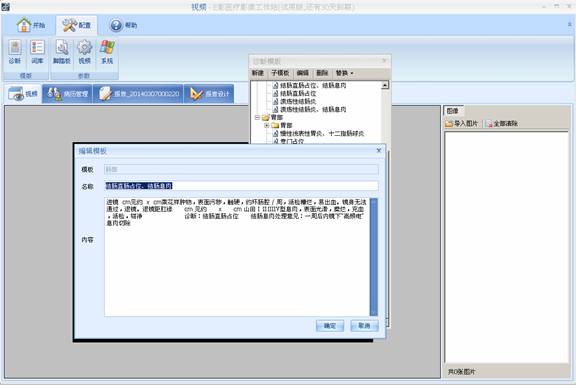Close the 编辑模板 dialog
Viewport: 576px width, 385px height.
379,151
